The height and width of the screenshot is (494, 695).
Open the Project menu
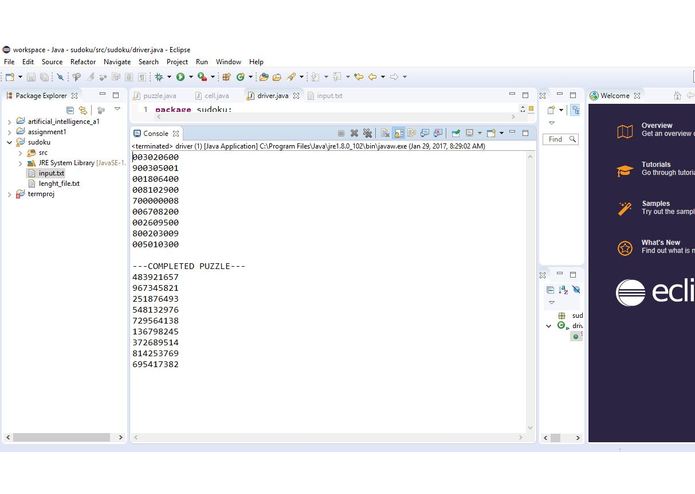177,62
